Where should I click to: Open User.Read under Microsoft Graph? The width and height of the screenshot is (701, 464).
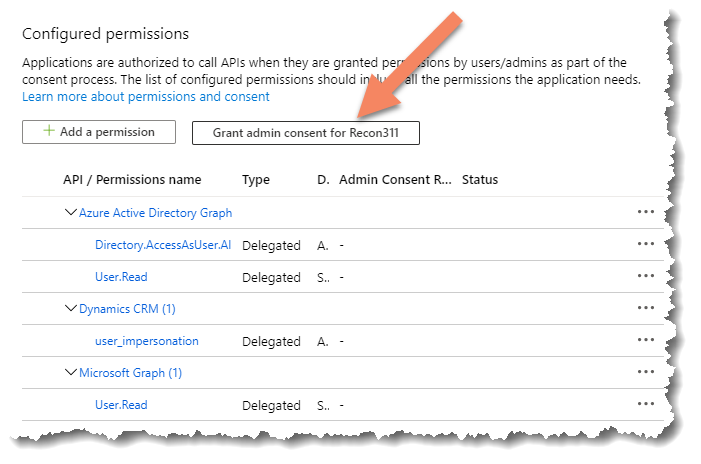click(121, 405)
